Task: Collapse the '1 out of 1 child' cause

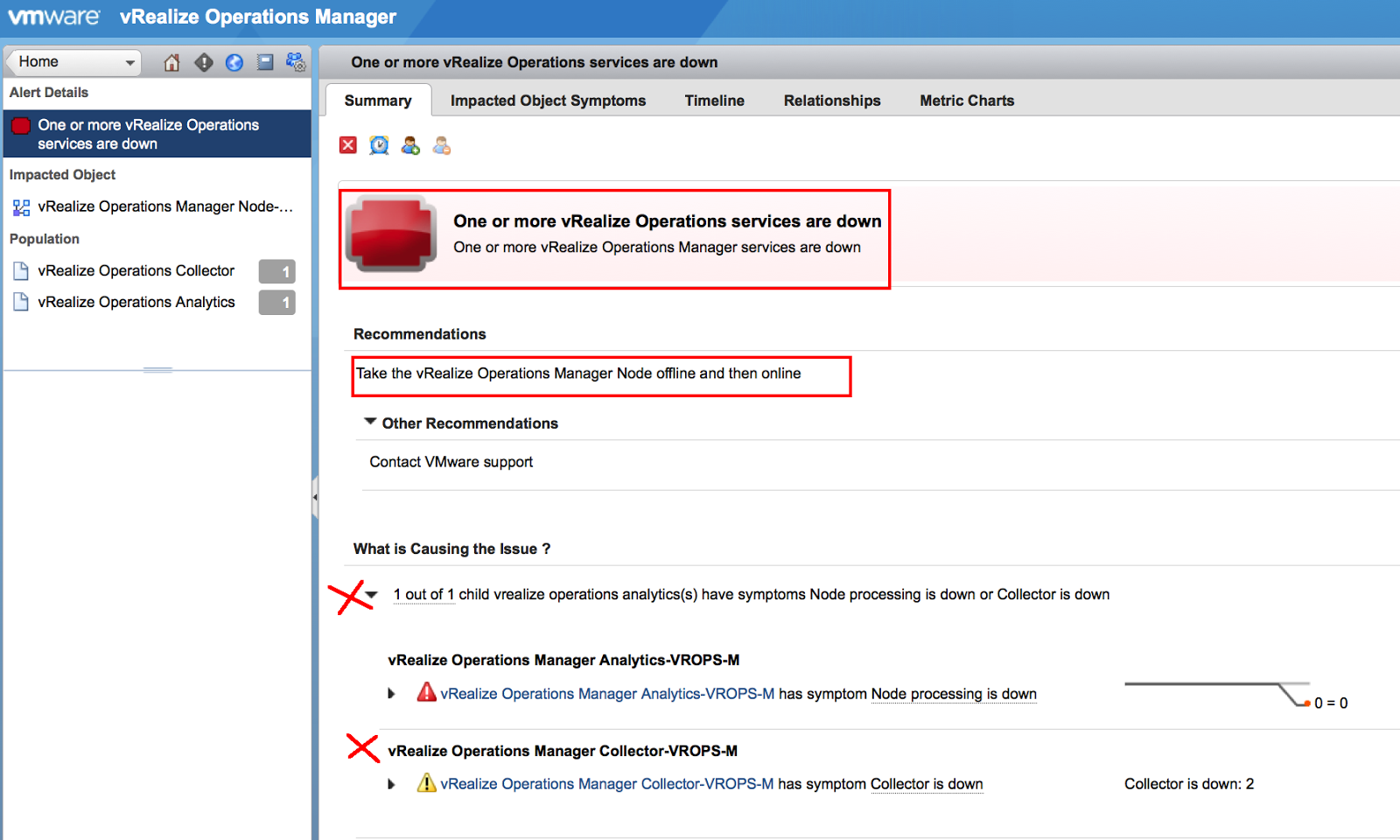Action: [x=372, y=595]
